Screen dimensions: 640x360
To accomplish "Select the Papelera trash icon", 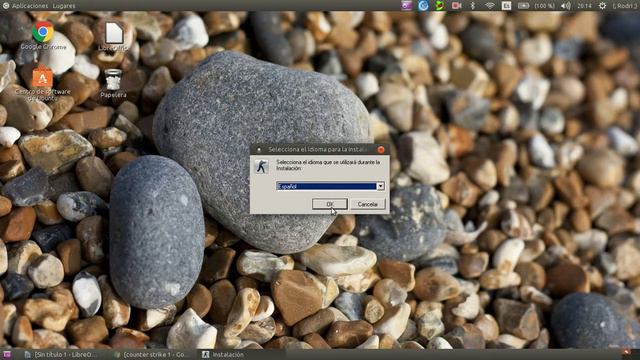I will pyautogui.click(x=113, y=80).
